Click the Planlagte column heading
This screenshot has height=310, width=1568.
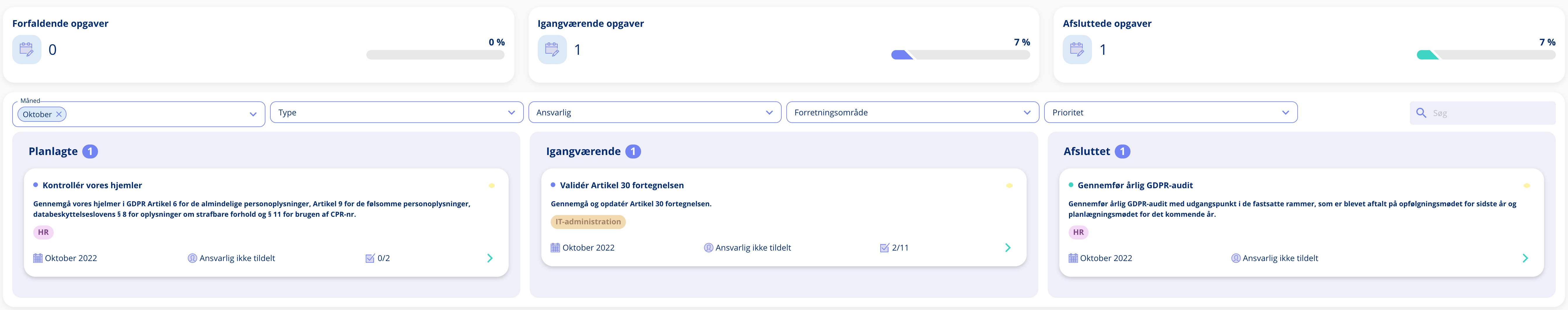tap(53, 151)
